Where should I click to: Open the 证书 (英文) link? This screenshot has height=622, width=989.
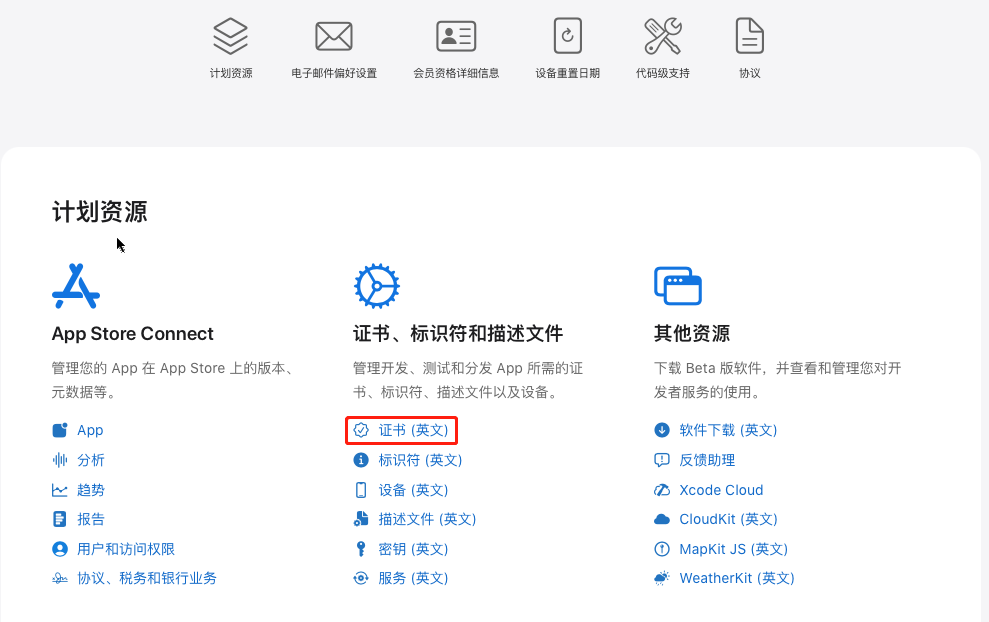tap(413, 430)
